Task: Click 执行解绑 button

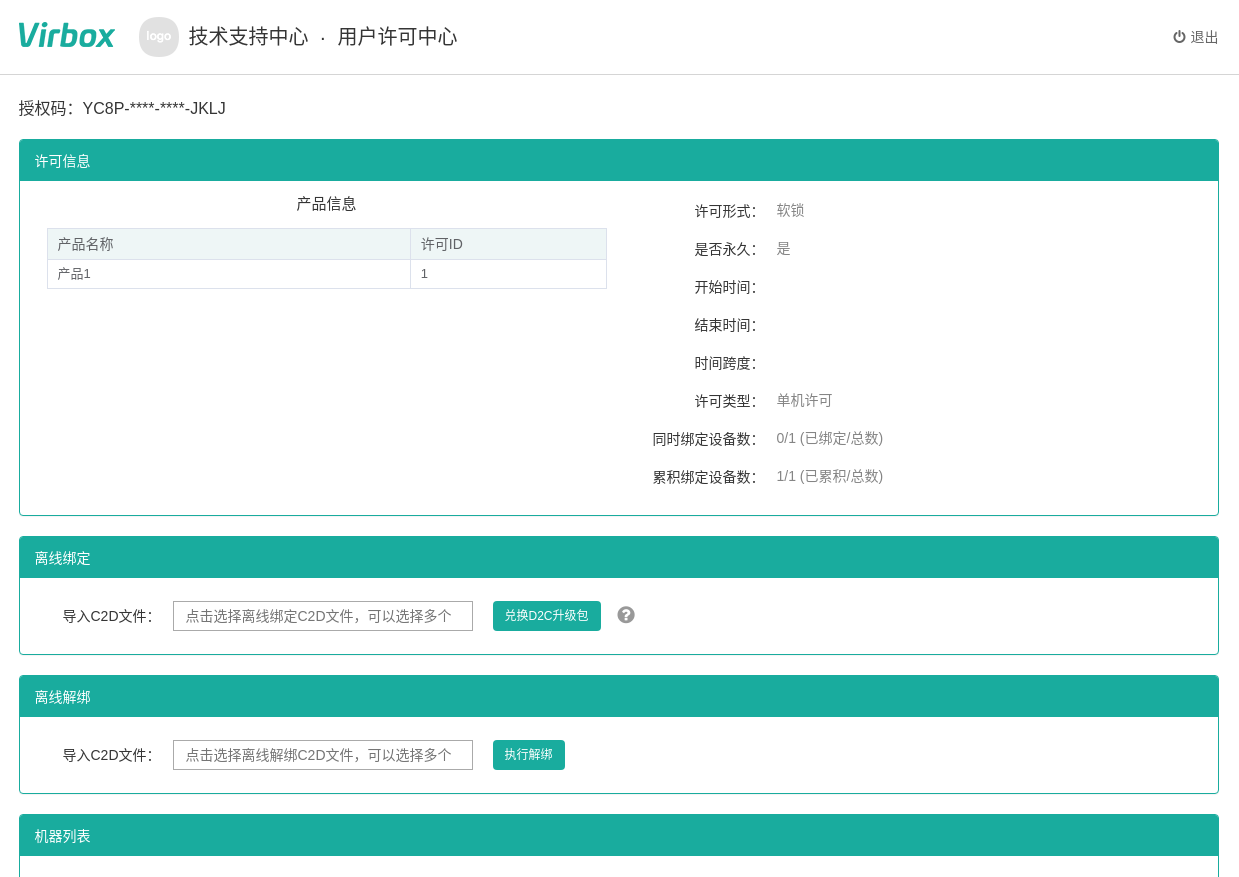Action: click(x=529, y=755)
